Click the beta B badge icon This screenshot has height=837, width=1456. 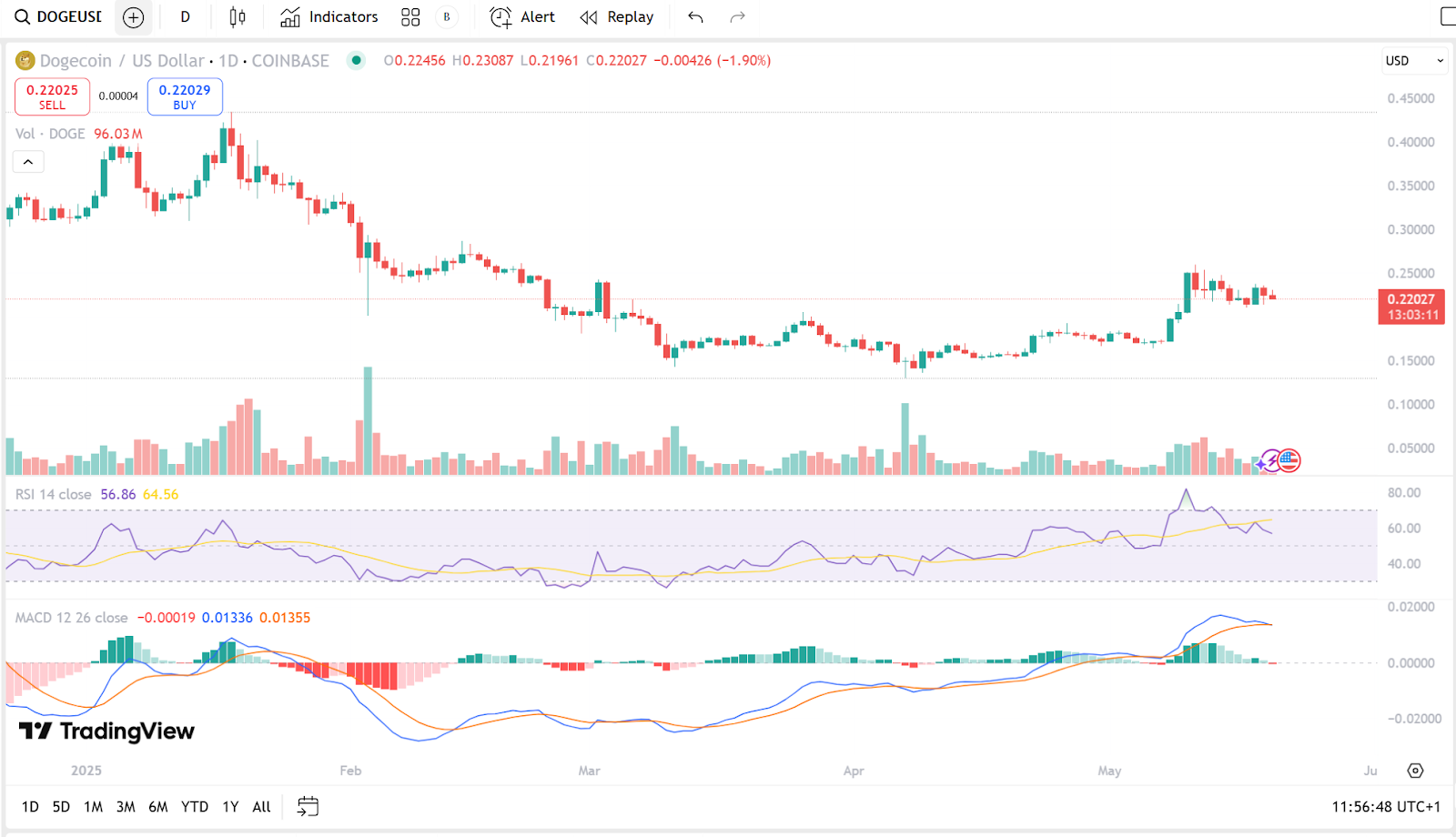pyautogui.click(x=447, y=16)
